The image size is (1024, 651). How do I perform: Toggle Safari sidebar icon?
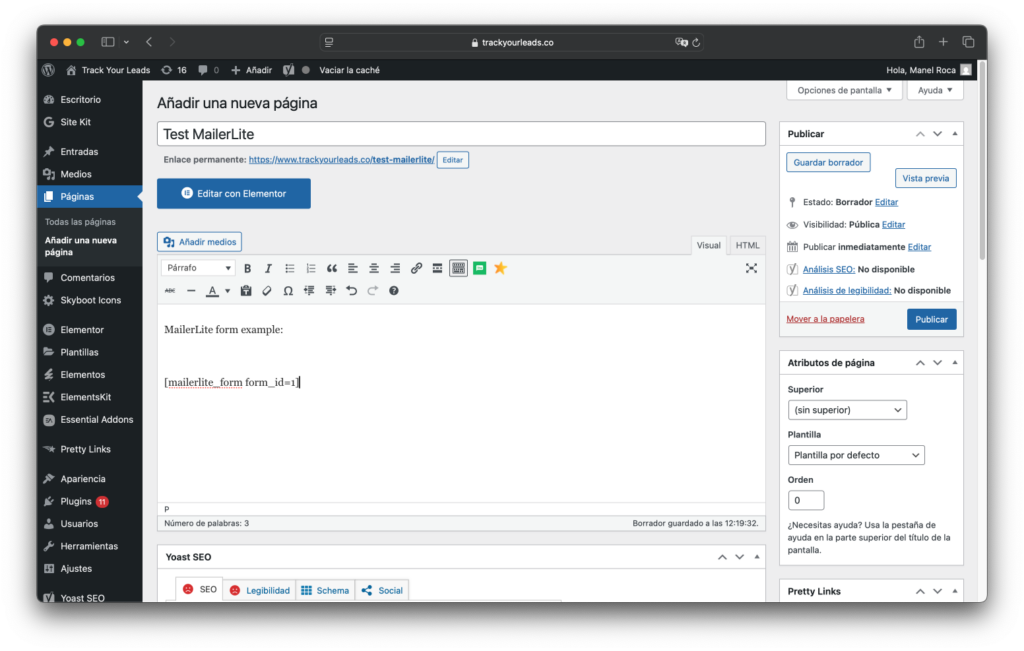coord(108,42)
